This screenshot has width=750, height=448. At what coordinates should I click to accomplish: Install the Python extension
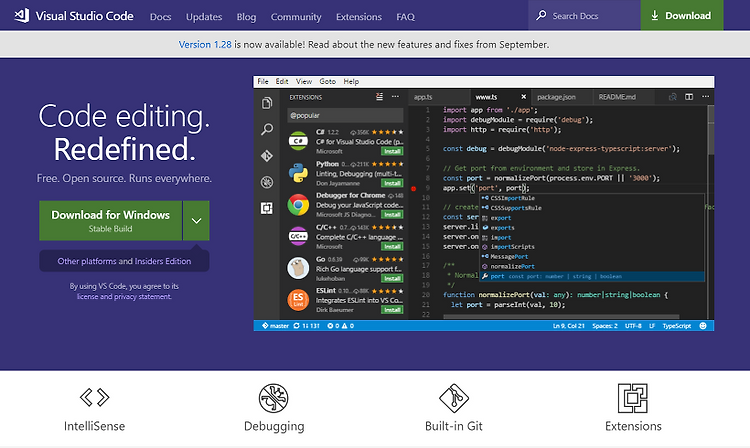[392, 183]
